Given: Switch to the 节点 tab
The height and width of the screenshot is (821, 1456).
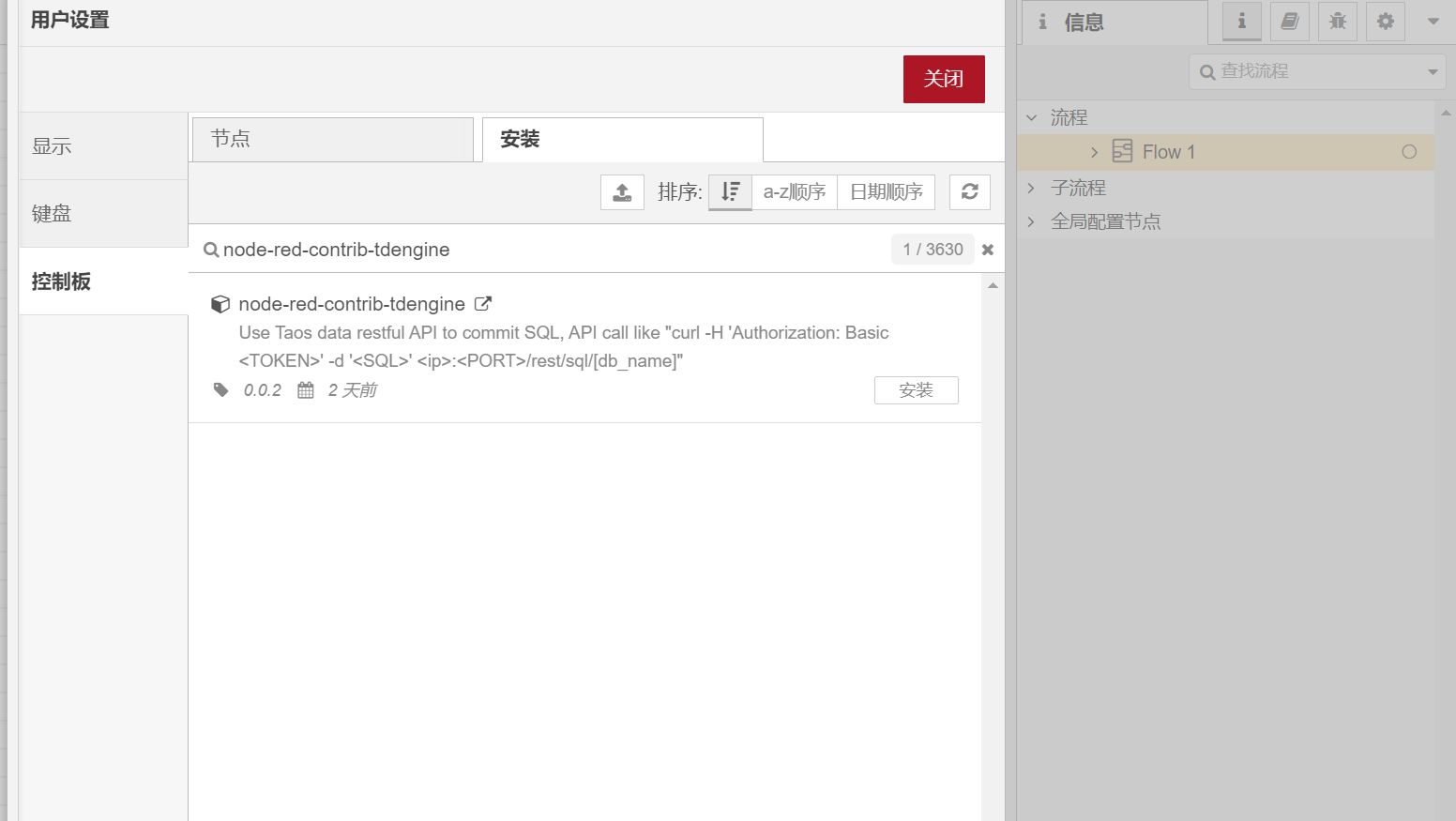Looking at the screenshot, I should (x=332, y=138).
